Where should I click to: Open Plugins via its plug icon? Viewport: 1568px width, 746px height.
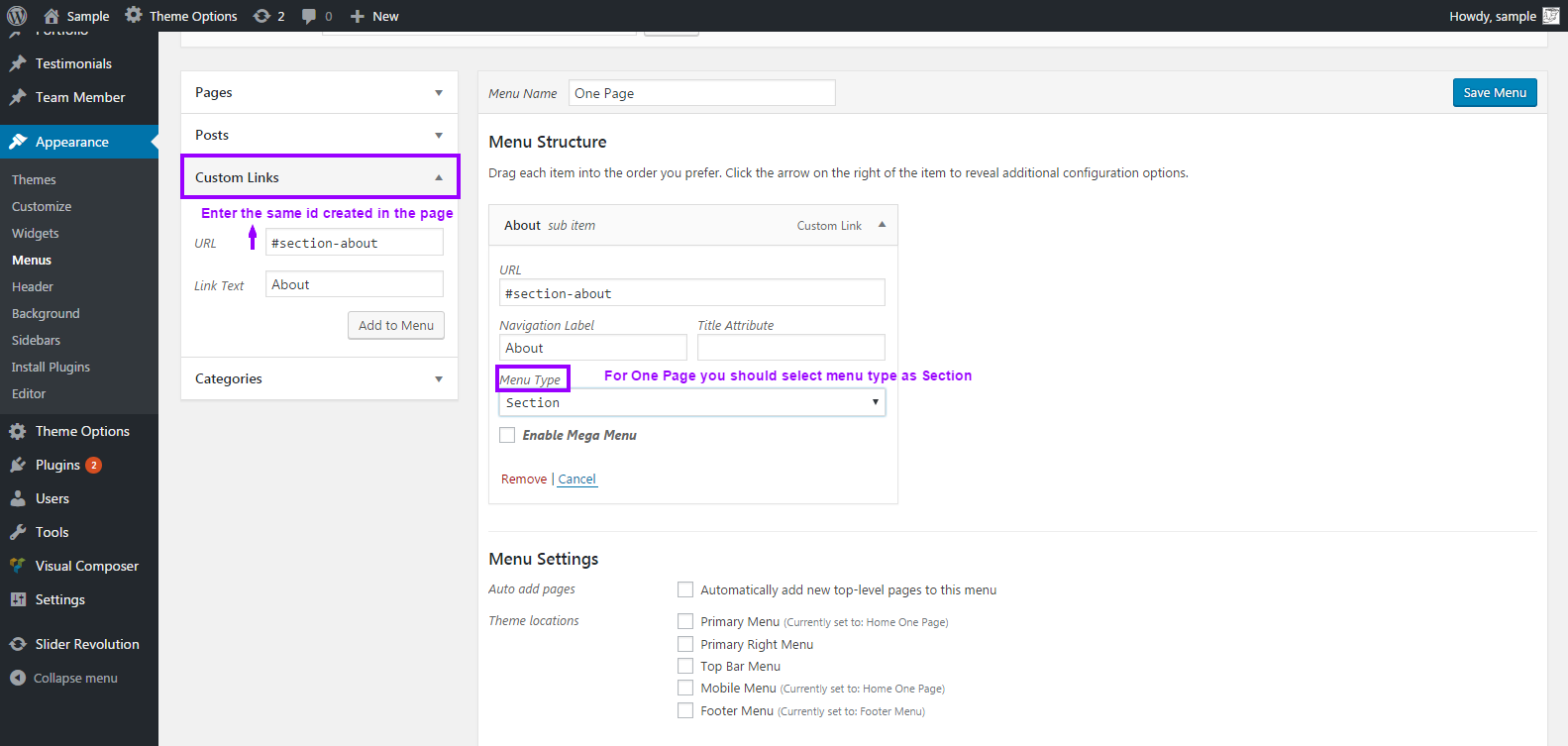coord(18,465)
